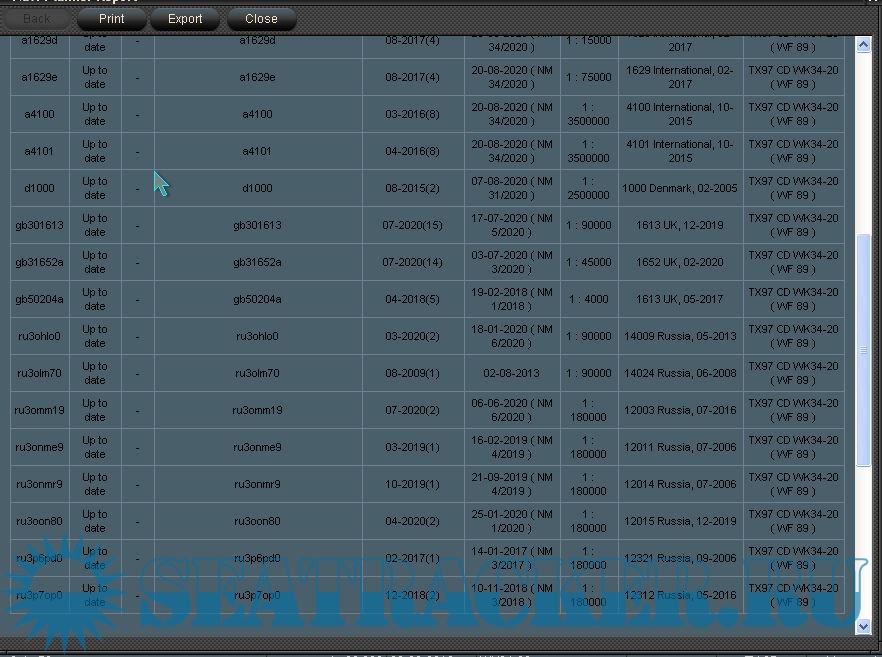
Task: Click the Print button
Action: [112, 19]
